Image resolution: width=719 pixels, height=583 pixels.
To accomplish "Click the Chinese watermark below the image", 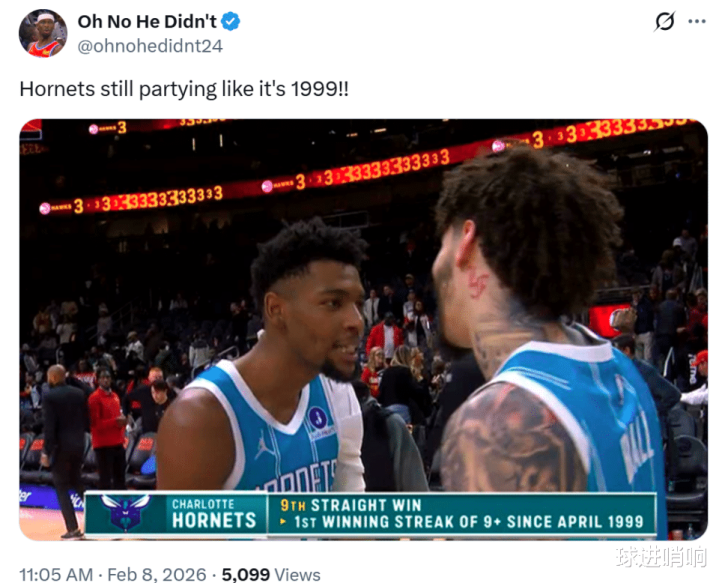I will [x=661, y=557].
